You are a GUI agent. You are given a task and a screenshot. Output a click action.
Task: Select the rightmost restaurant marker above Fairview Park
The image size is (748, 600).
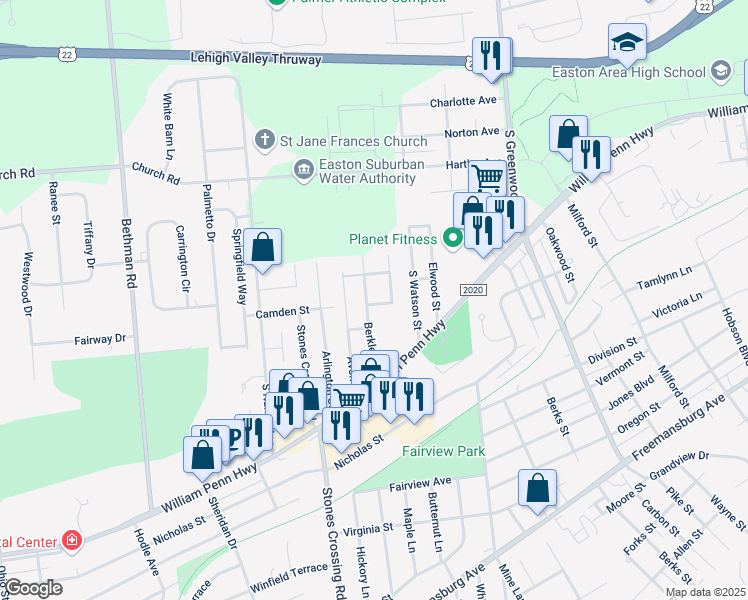(x=415, y=398)
